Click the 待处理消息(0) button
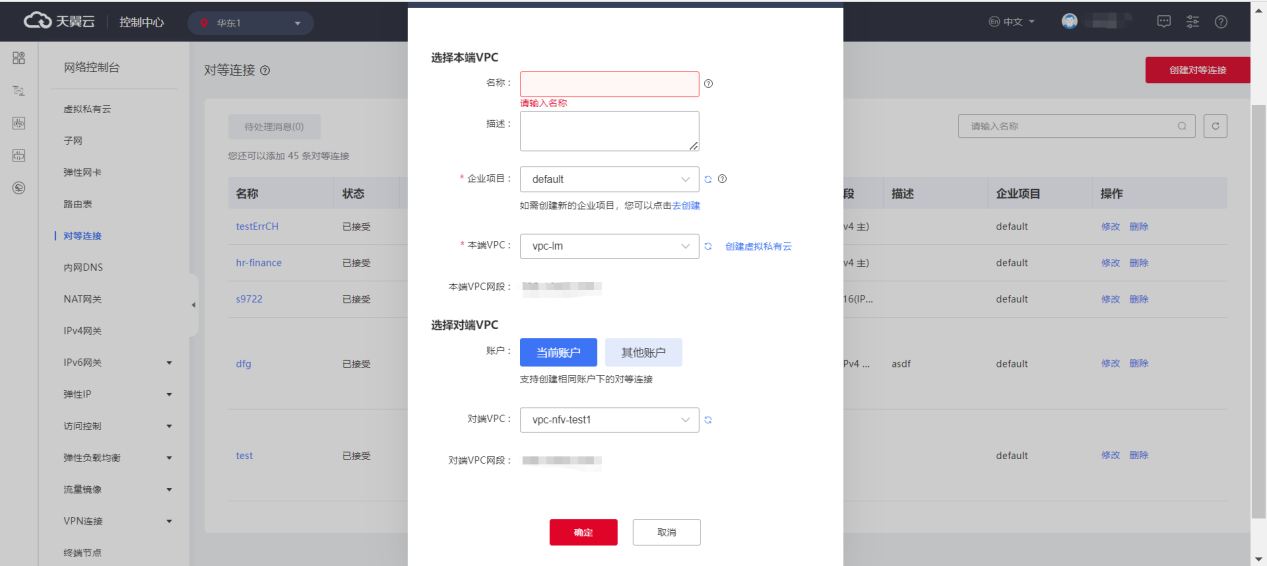 point(274,126)
